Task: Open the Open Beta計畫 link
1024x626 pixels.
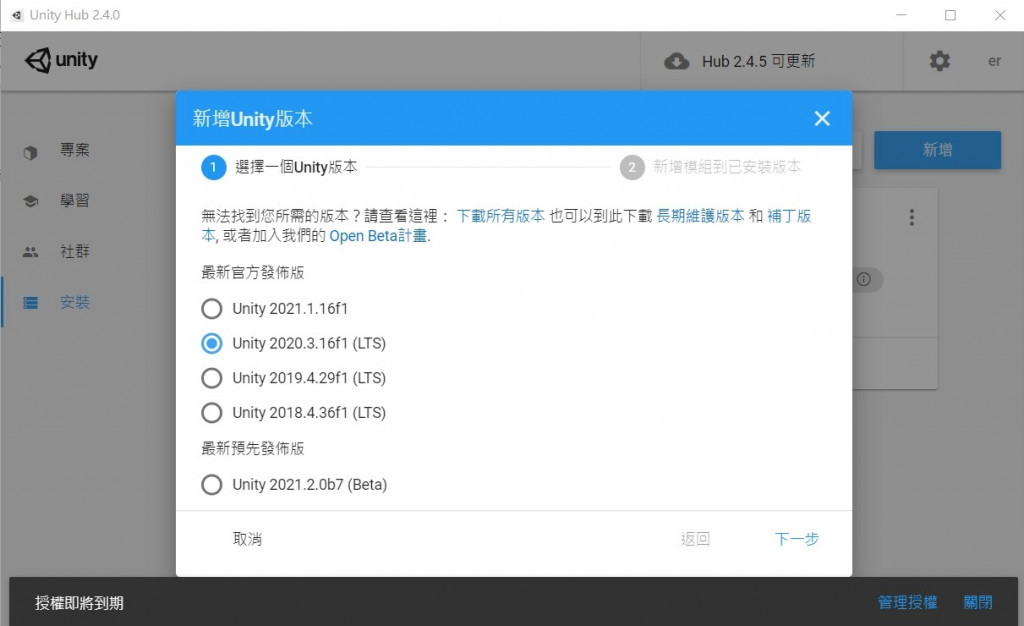Action: point(378,236)
